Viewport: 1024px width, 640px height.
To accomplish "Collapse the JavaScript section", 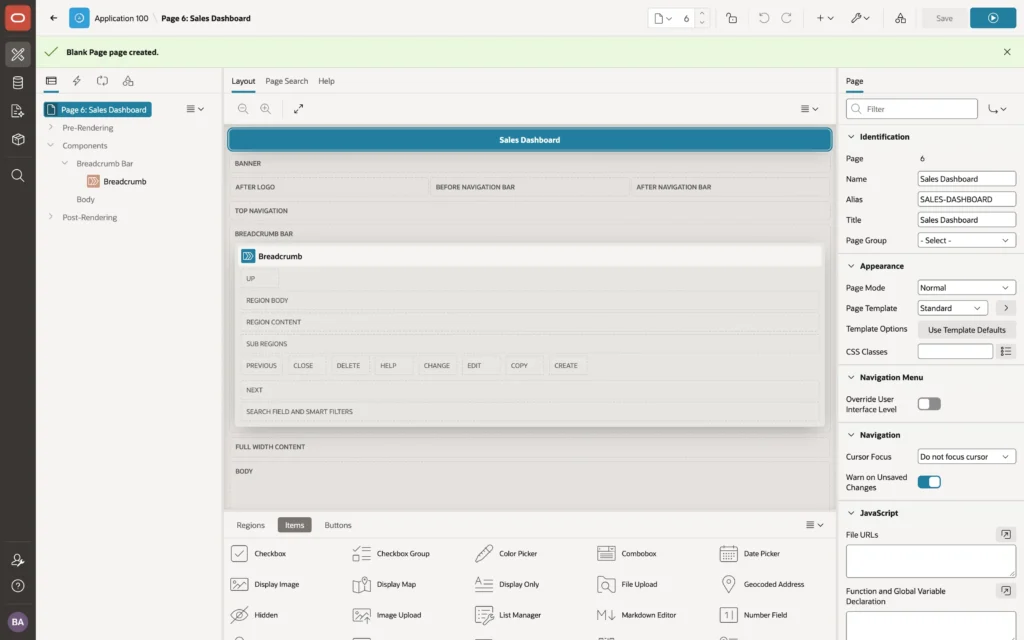I will 850,513.
